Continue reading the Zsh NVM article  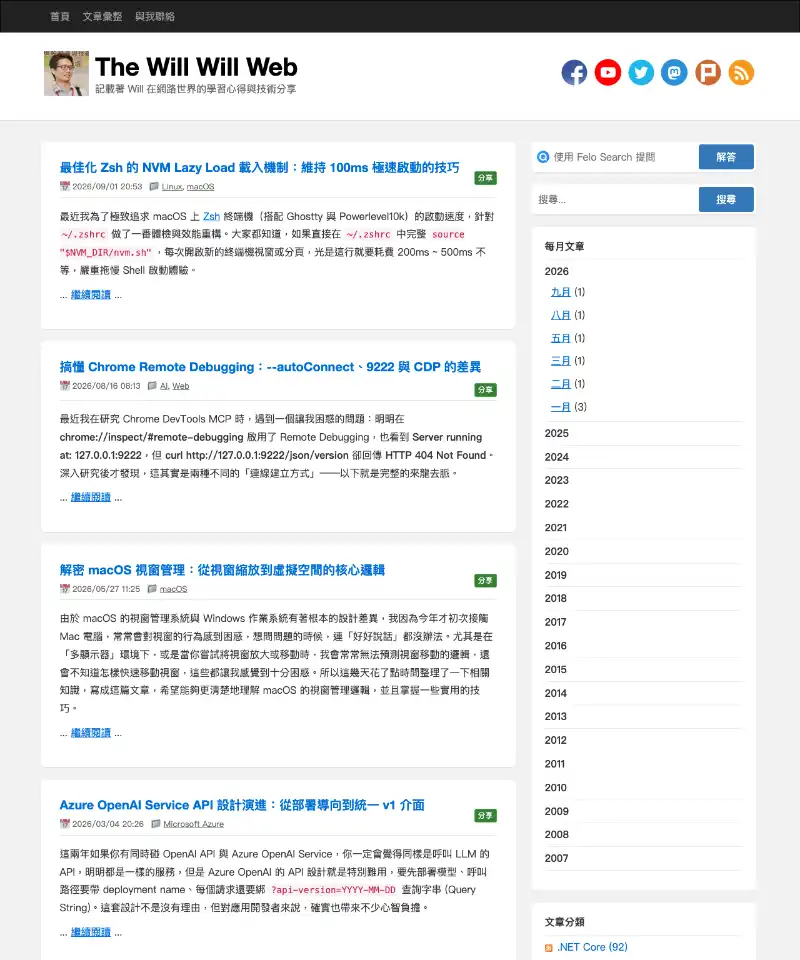pos(91,294)
